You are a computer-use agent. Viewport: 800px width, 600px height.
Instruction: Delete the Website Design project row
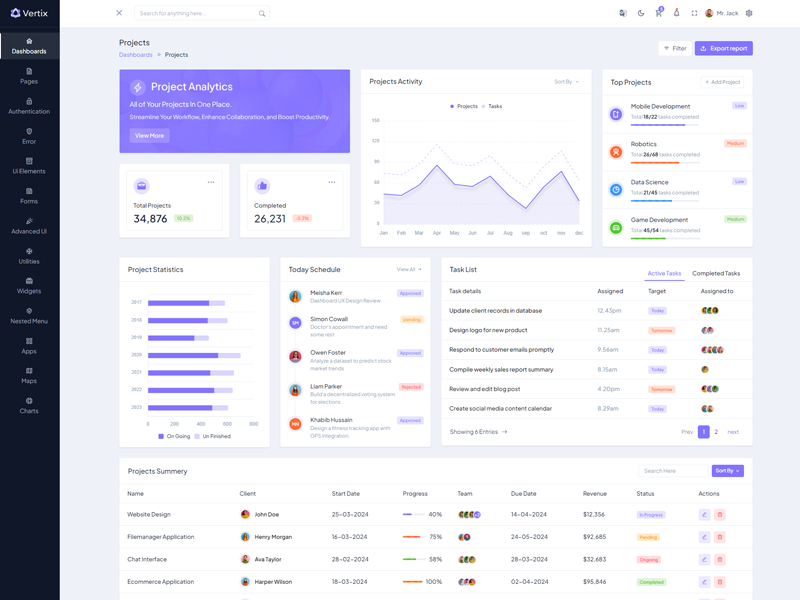tap(719, 514)
